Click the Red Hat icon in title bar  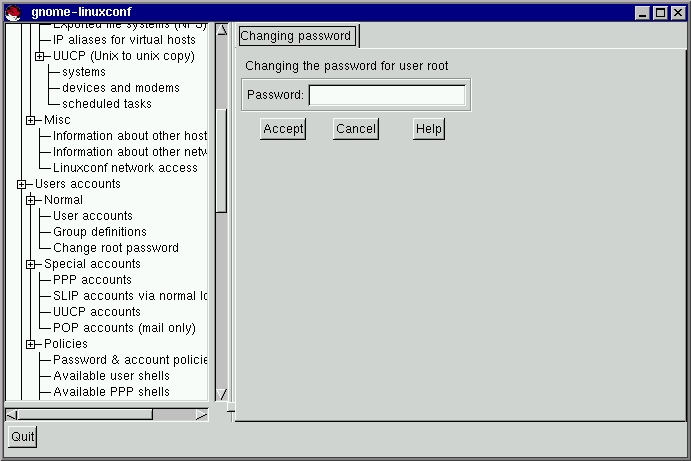coord(13,12)
